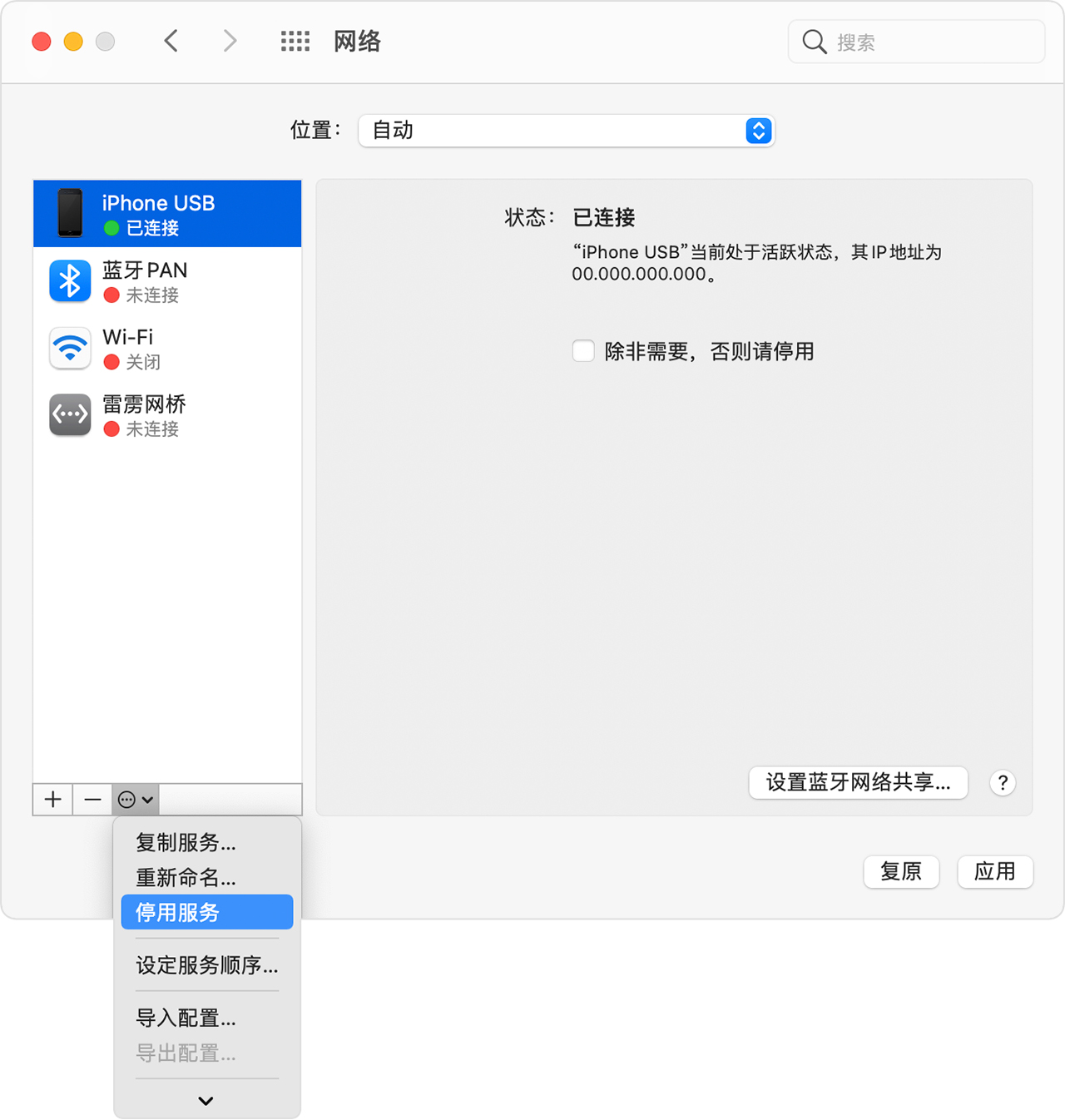Select the 雷雳网桥 service
Image resolution: width=1065 pixels, height=1120 pixels.
[x=167, y=415]
